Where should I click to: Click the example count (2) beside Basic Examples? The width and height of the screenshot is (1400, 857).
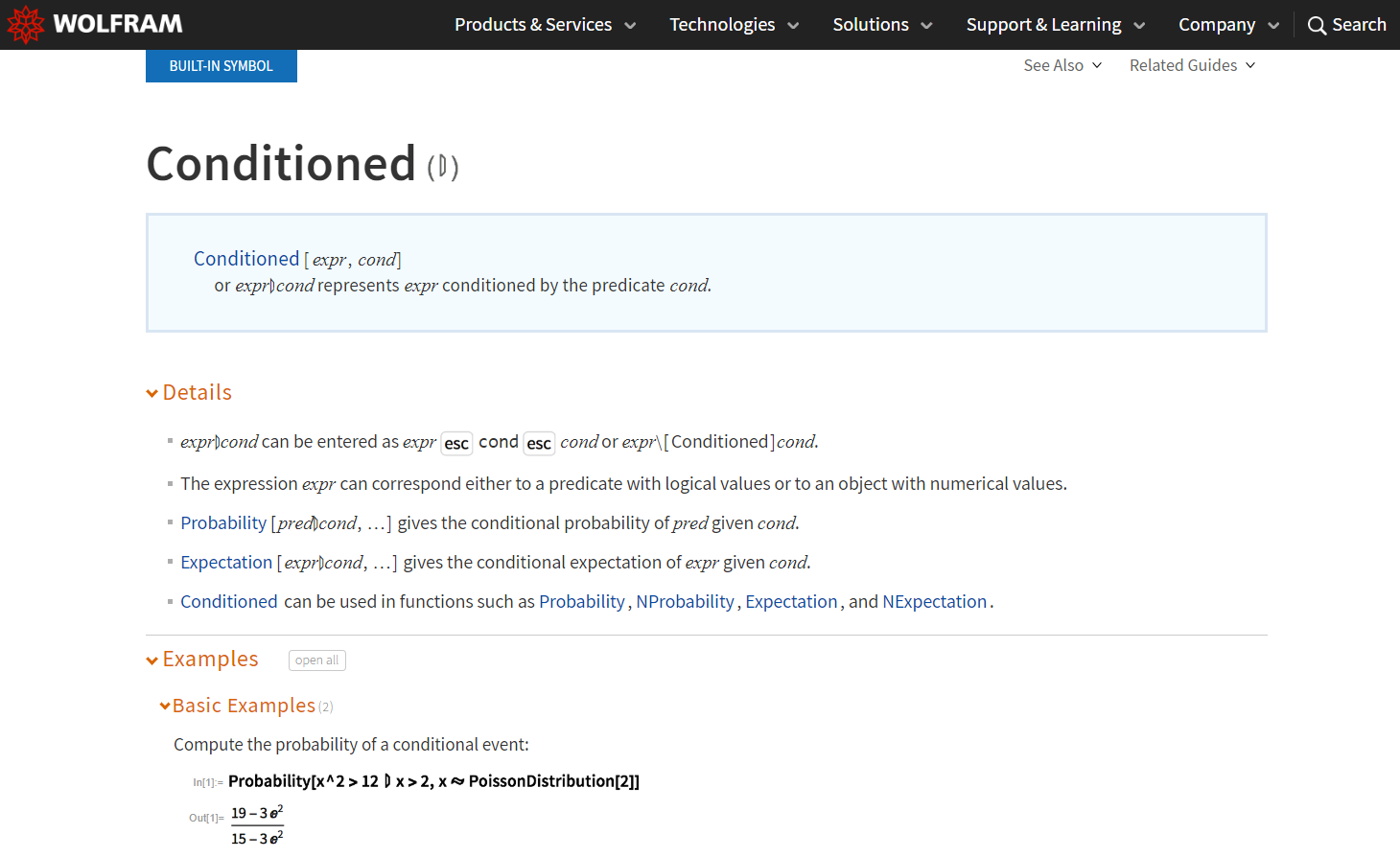point(326,707)
